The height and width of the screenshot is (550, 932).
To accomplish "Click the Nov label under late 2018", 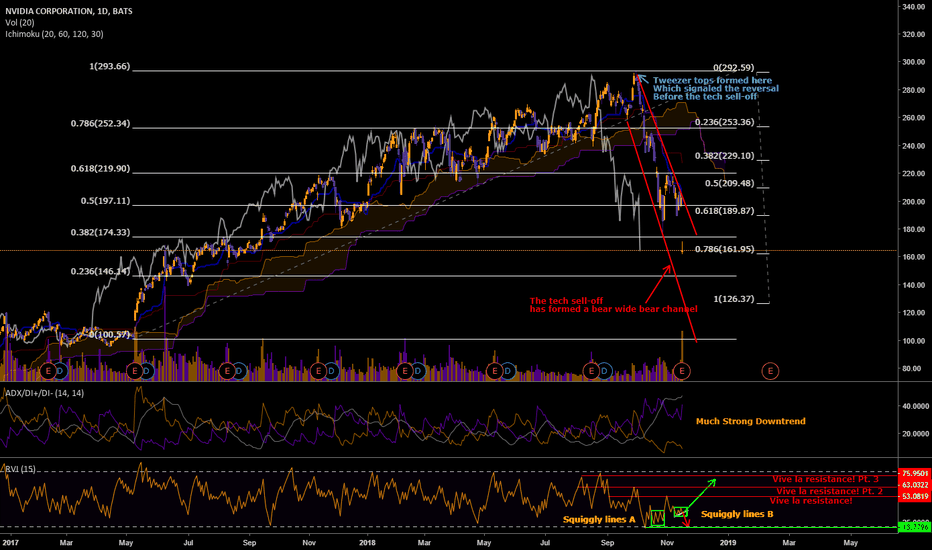I will click(x=667, y=543).
